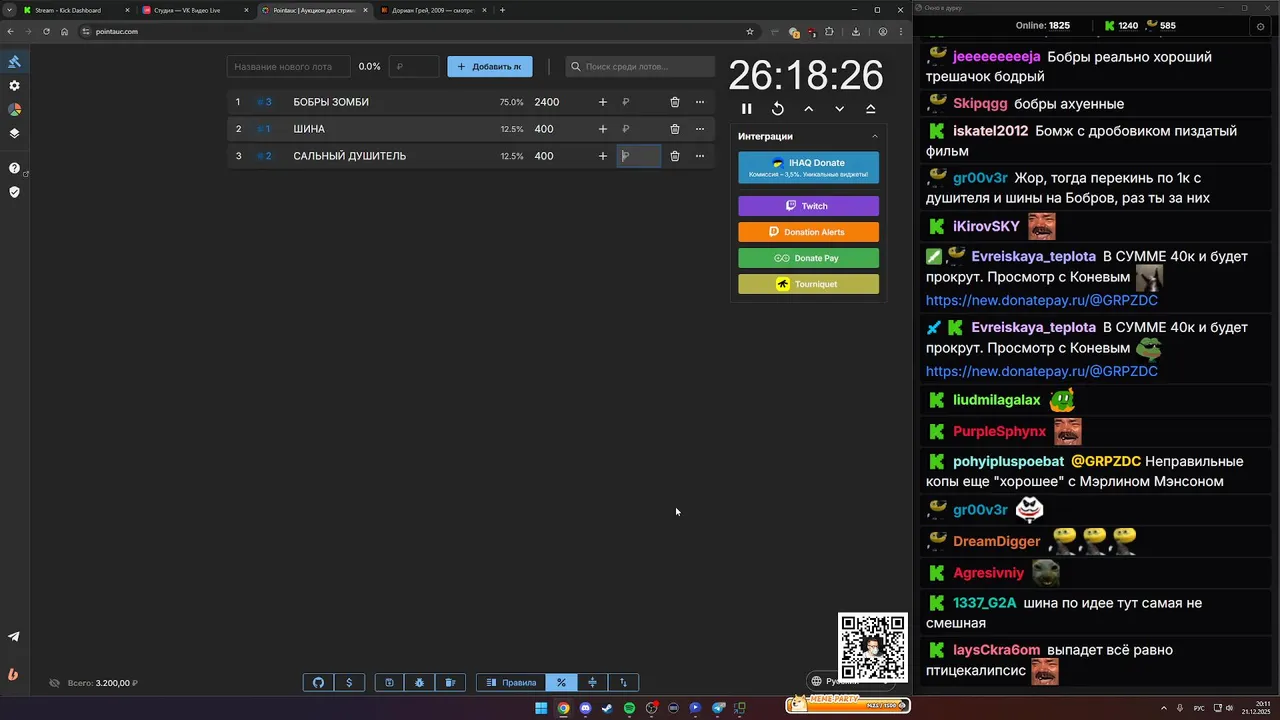The image size is (1280, 720).
Task: Click the БОБРЫ ЗОМБИ lot name
Action: point(331,102)
